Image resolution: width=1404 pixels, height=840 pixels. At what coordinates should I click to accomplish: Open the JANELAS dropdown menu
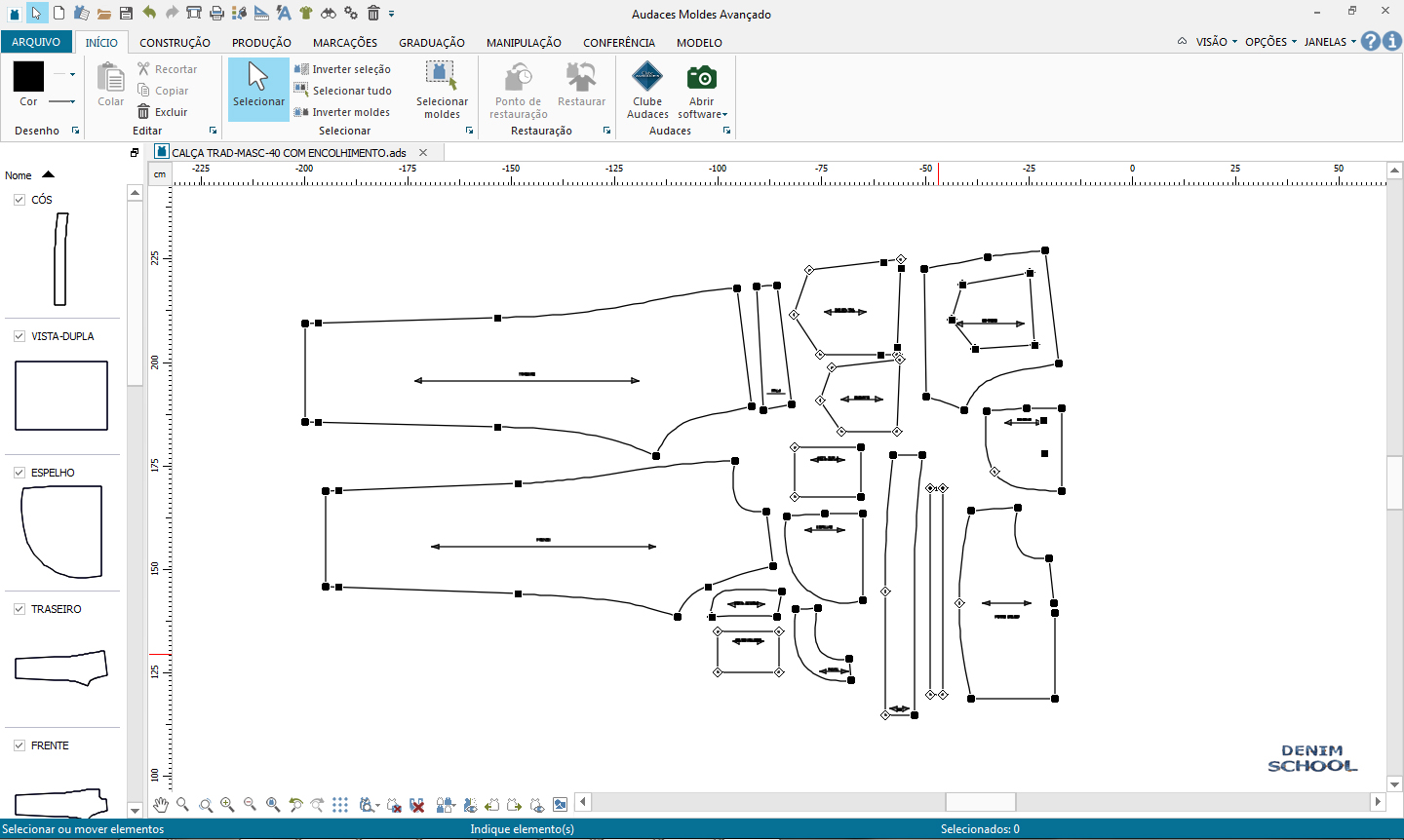tap(1330, 42)
